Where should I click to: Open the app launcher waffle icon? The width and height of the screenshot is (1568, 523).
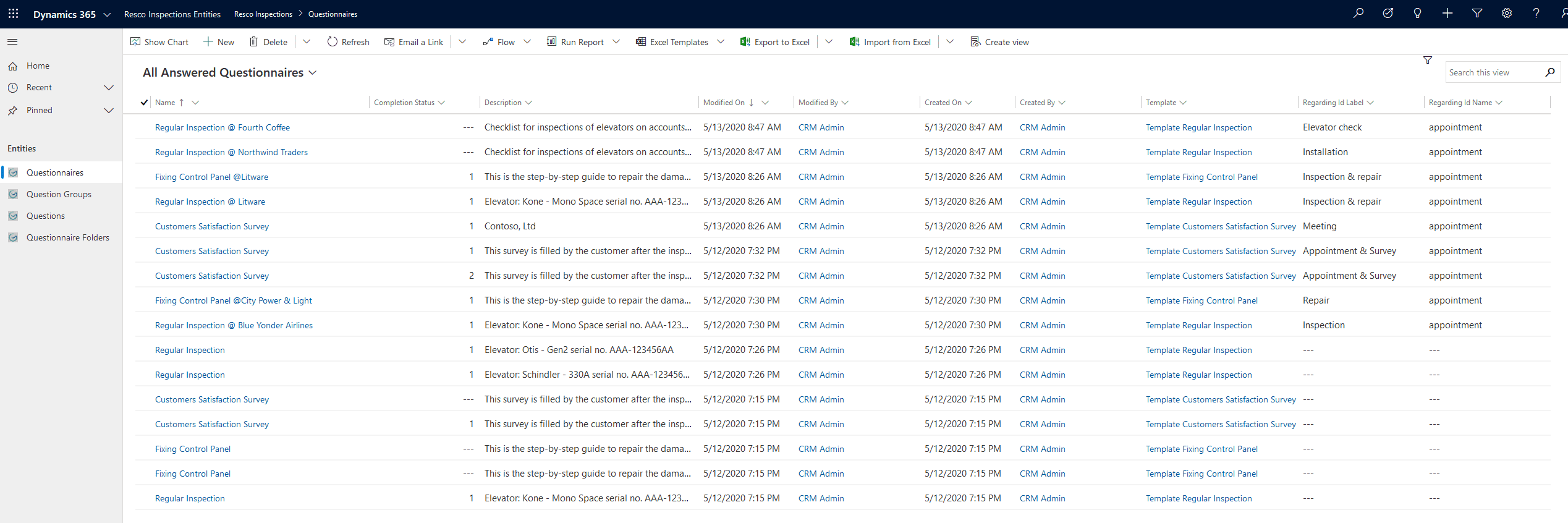(x=13, y=14)
